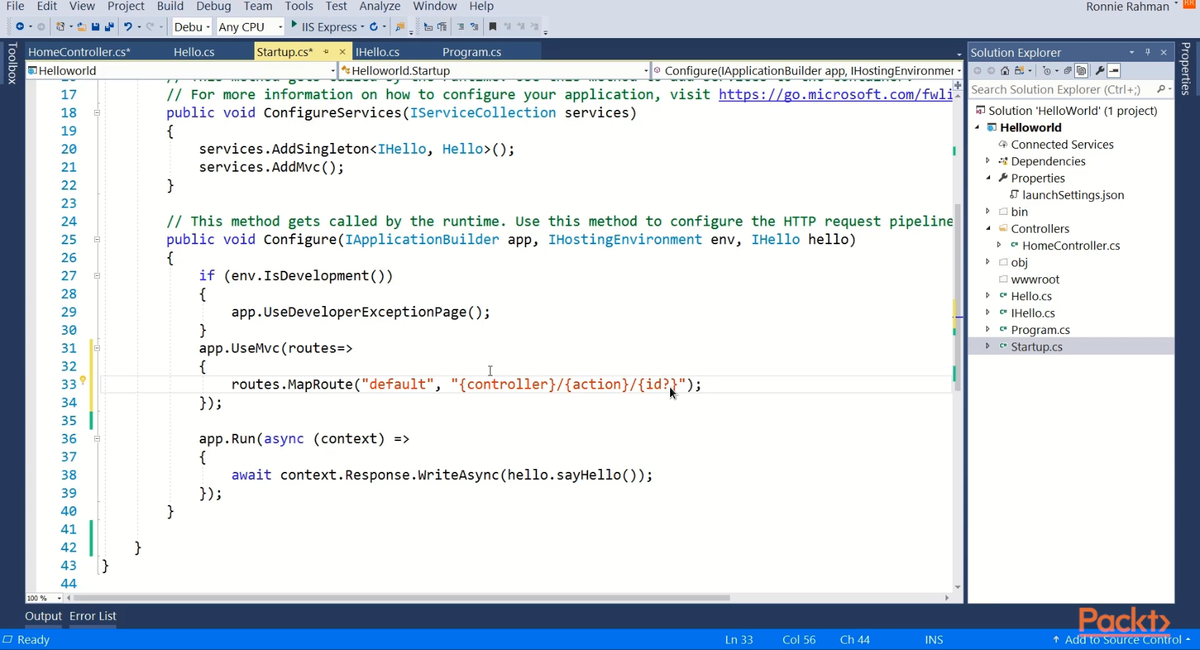
Task: Open the go.microsoft.com link in comment
Action: 835,94
